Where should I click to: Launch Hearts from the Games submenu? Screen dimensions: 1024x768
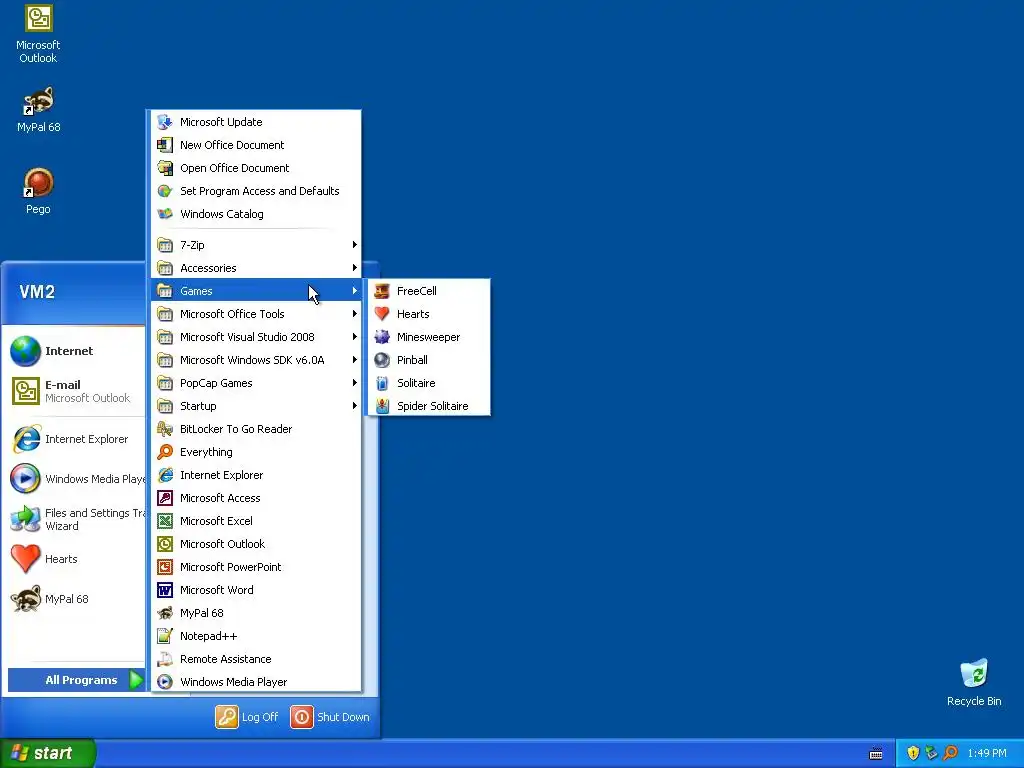tap(429, 314)
